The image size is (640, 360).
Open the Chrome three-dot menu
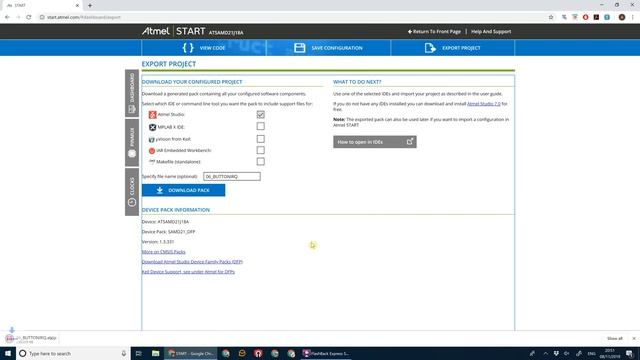tap(633, 17)
